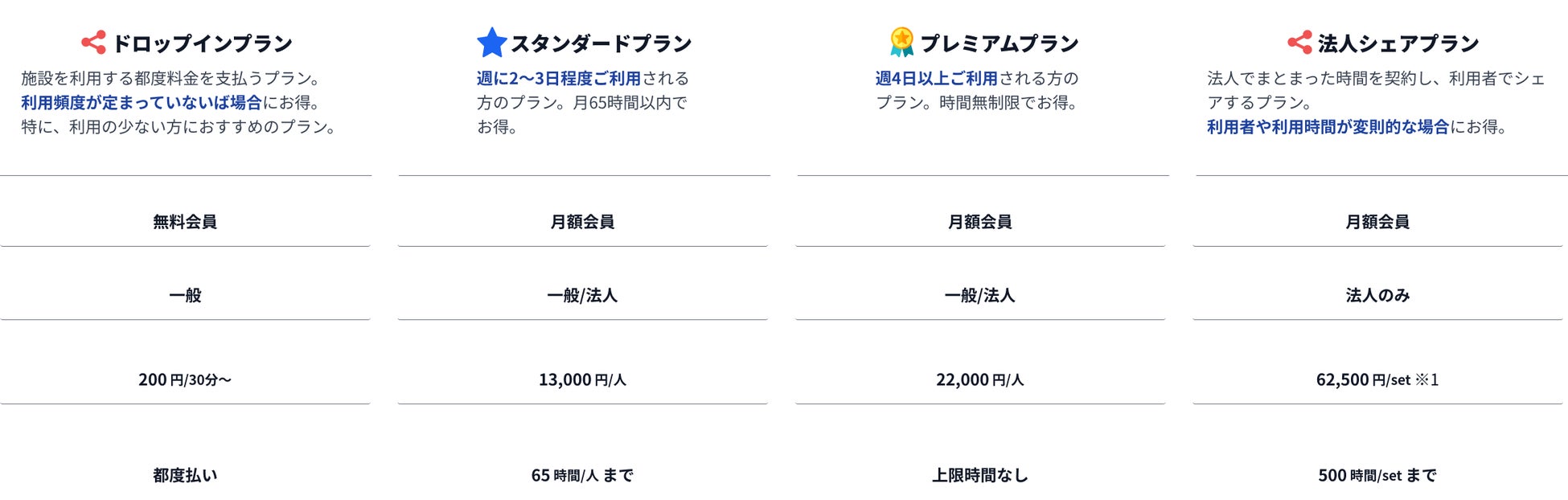Click the 無料会員 membership cell
The image size is (1568, 500).
click(x=185, y=222)
